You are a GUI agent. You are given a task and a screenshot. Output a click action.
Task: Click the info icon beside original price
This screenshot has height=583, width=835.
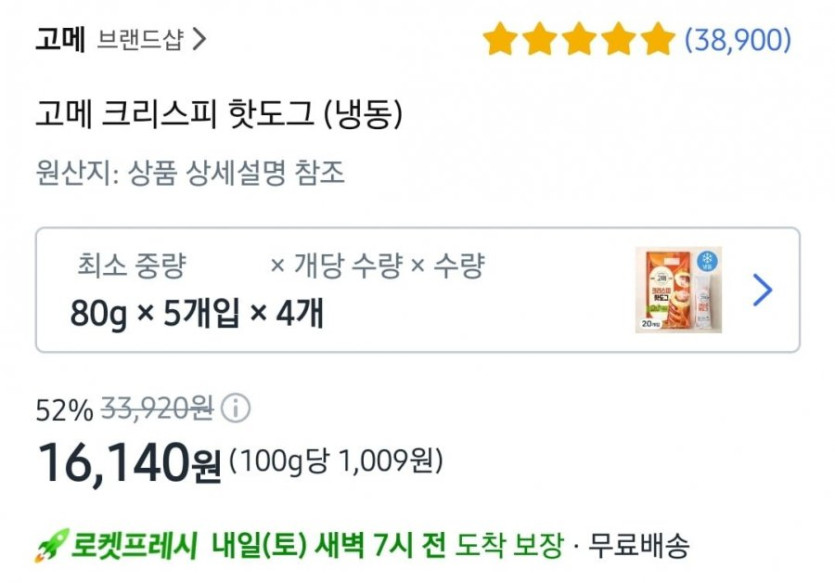click(236, 409)
